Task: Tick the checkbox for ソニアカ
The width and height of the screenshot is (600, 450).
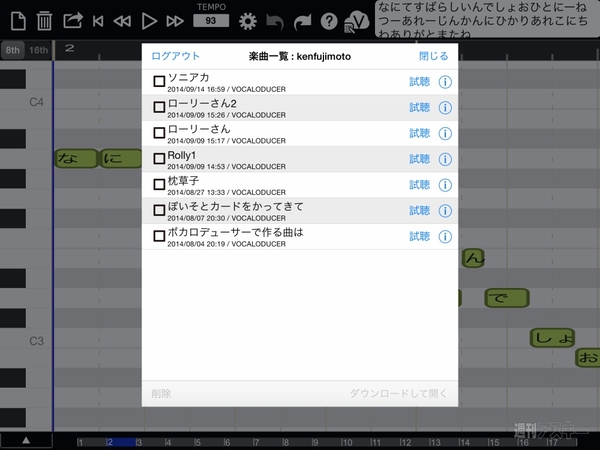Action: coord(159,82)
